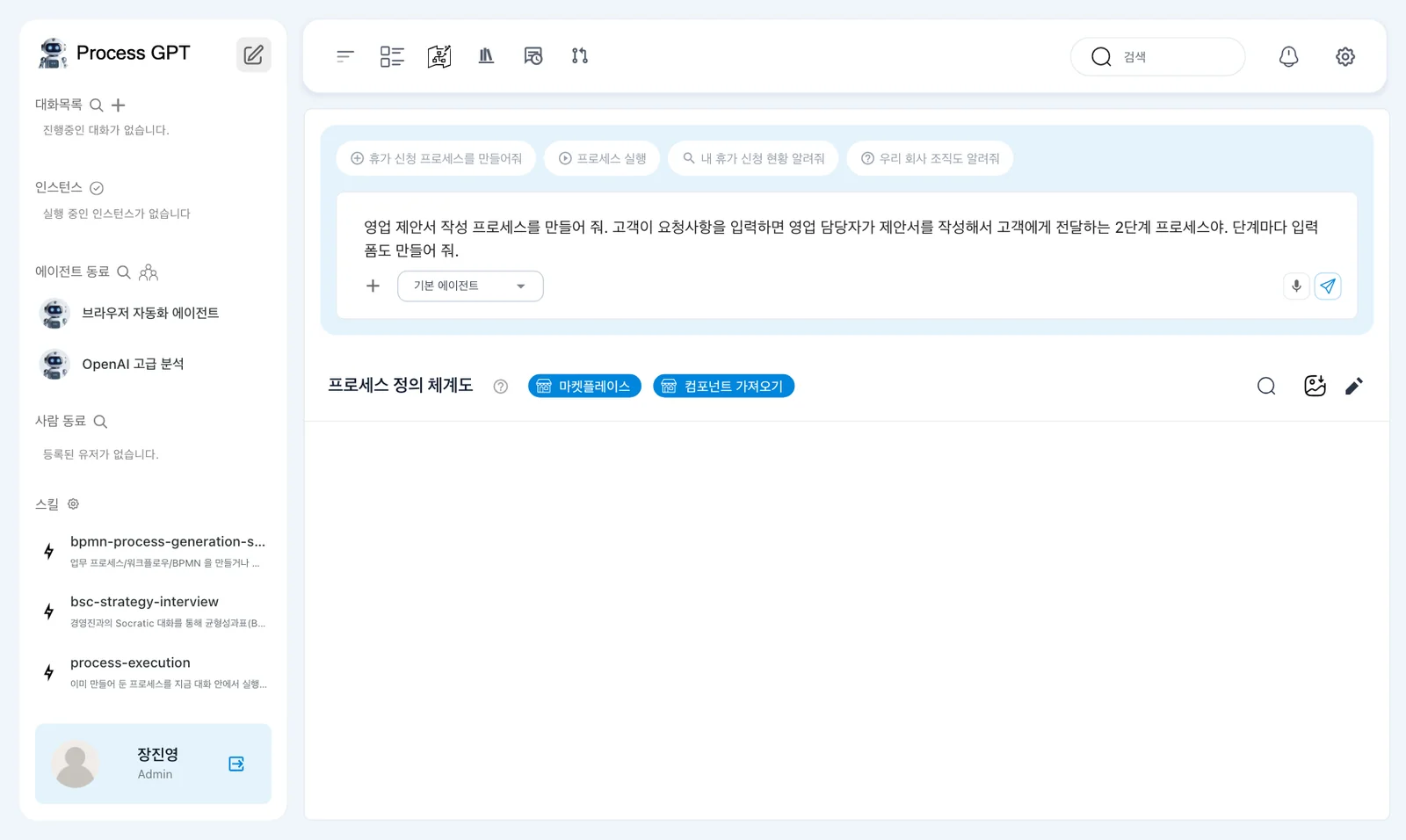1406x840 pixels.
Task: Open top-right settings gear
Action: (x=1345, y=56)
